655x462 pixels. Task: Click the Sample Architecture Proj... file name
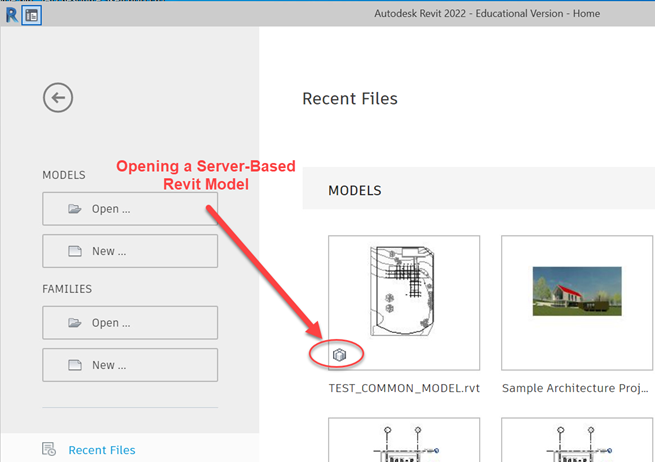click(575, 388)
